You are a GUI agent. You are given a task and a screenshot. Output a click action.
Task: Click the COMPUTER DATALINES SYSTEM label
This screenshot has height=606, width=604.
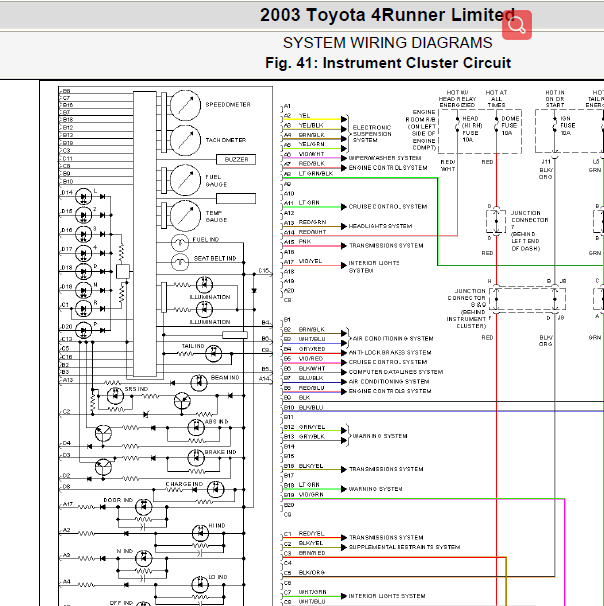396,372
